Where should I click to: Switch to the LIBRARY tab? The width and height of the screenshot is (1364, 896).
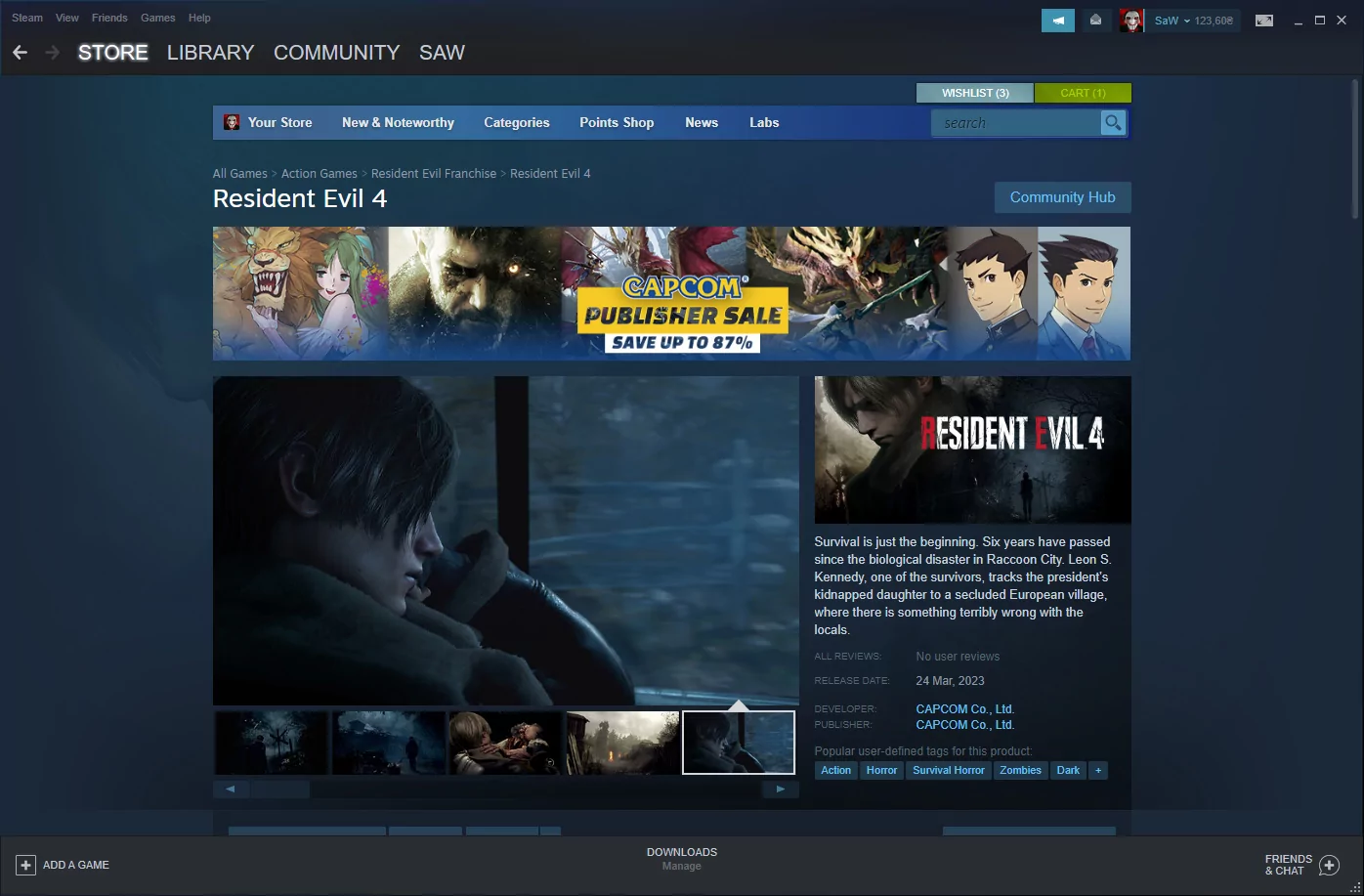click(x=210, y=53)
